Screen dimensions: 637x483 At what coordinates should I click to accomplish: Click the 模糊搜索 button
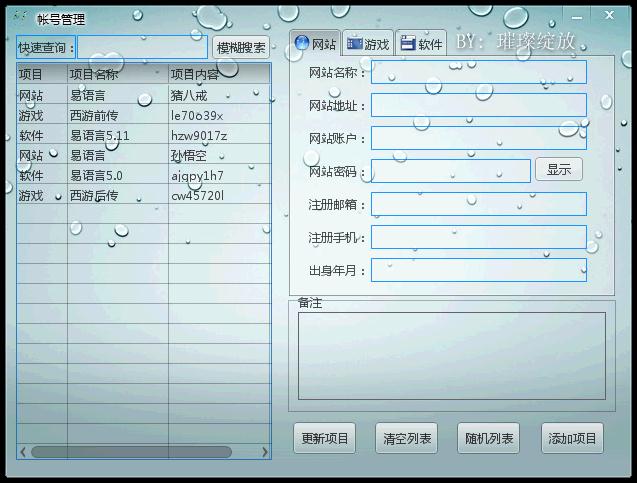[x=241, y=48]
